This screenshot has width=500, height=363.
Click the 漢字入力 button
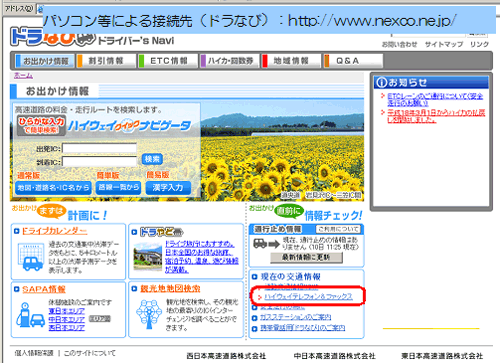[x=168, y=188]
